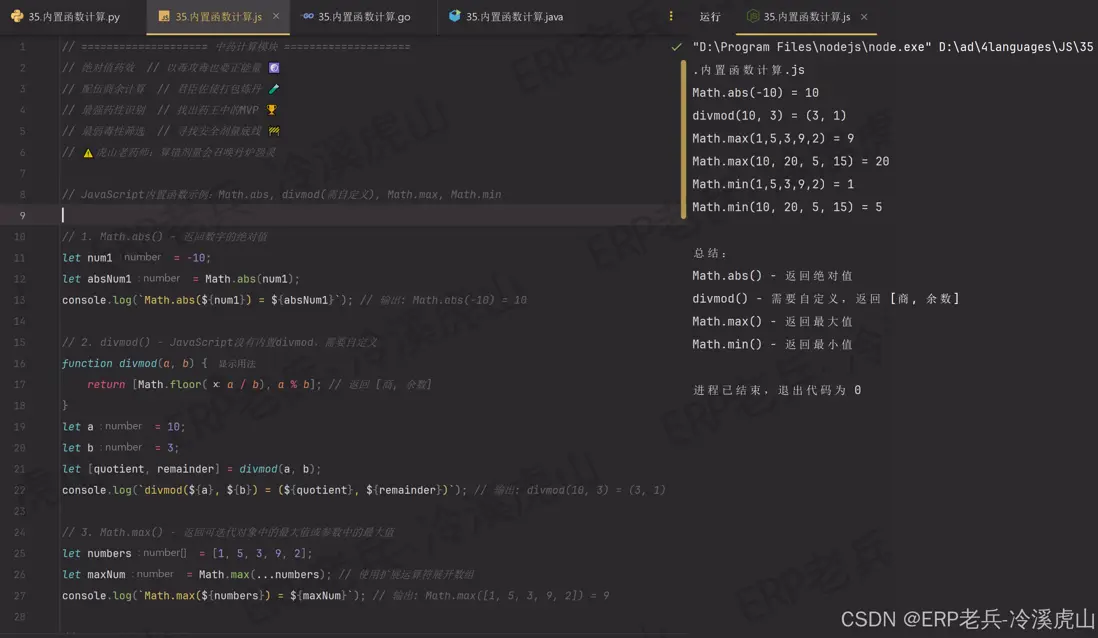Click the warning triangle emoji on line 6

point(88,153)
